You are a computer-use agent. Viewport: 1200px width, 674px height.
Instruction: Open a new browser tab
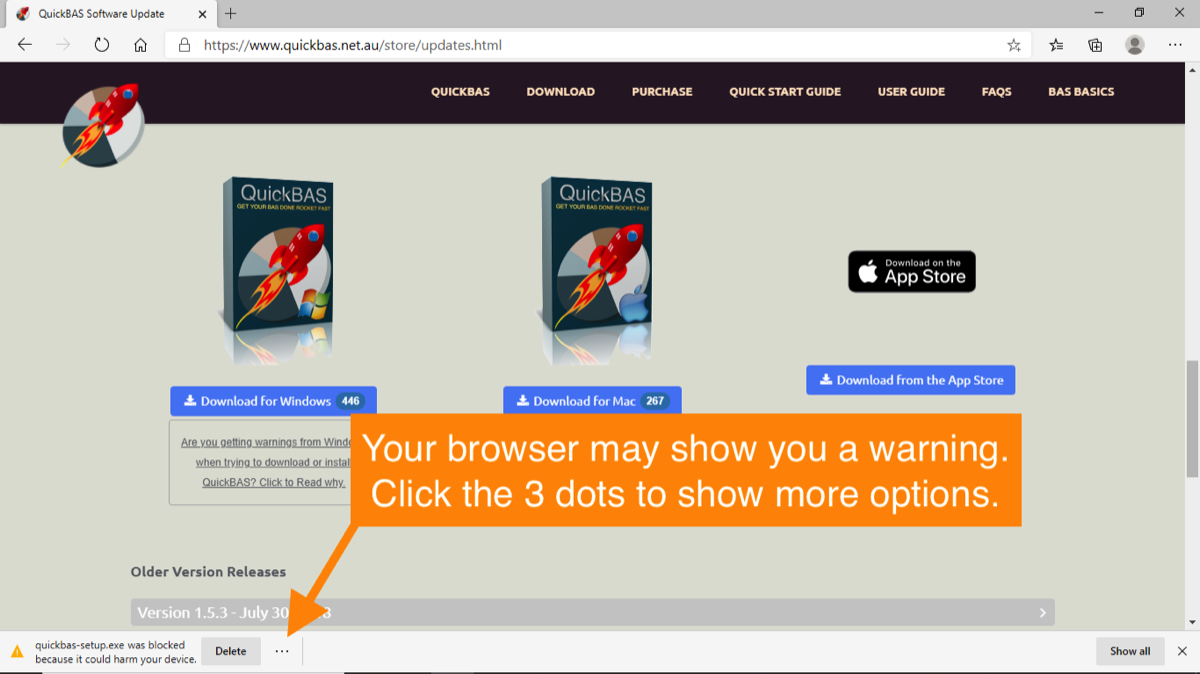tap(231, 13)
